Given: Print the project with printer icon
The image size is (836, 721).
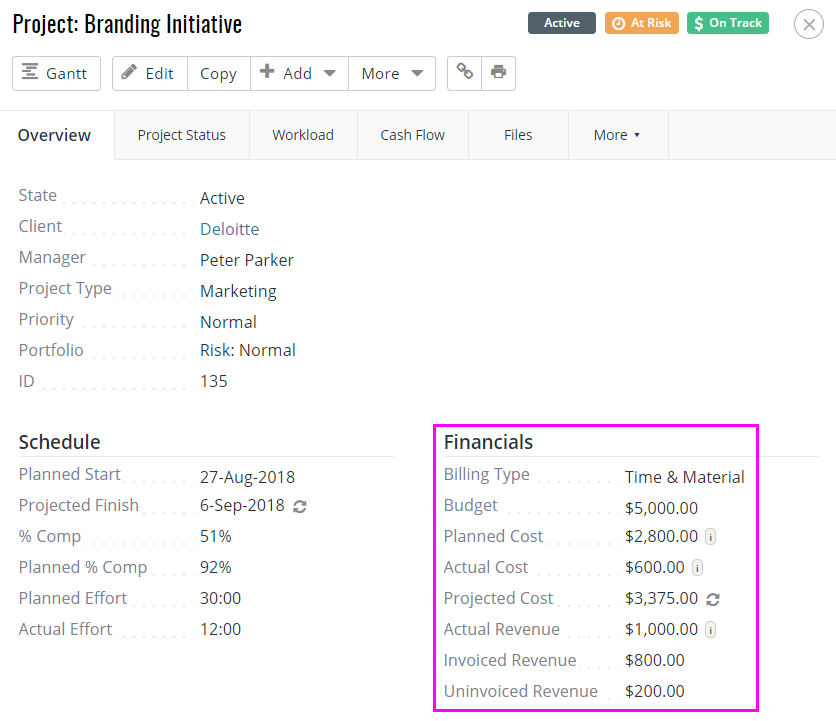Looking at the screenshot, I should [x=498, y=73].
